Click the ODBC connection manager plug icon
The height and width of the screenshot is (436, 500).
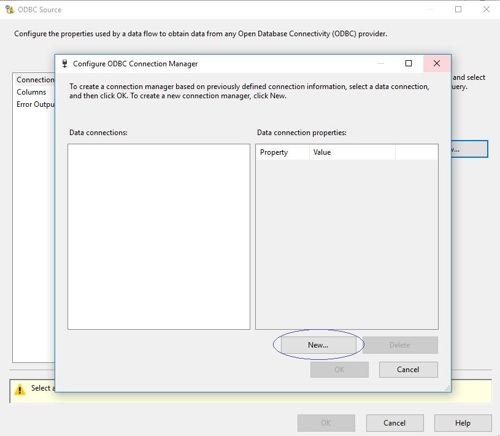[x=65, y=64]
